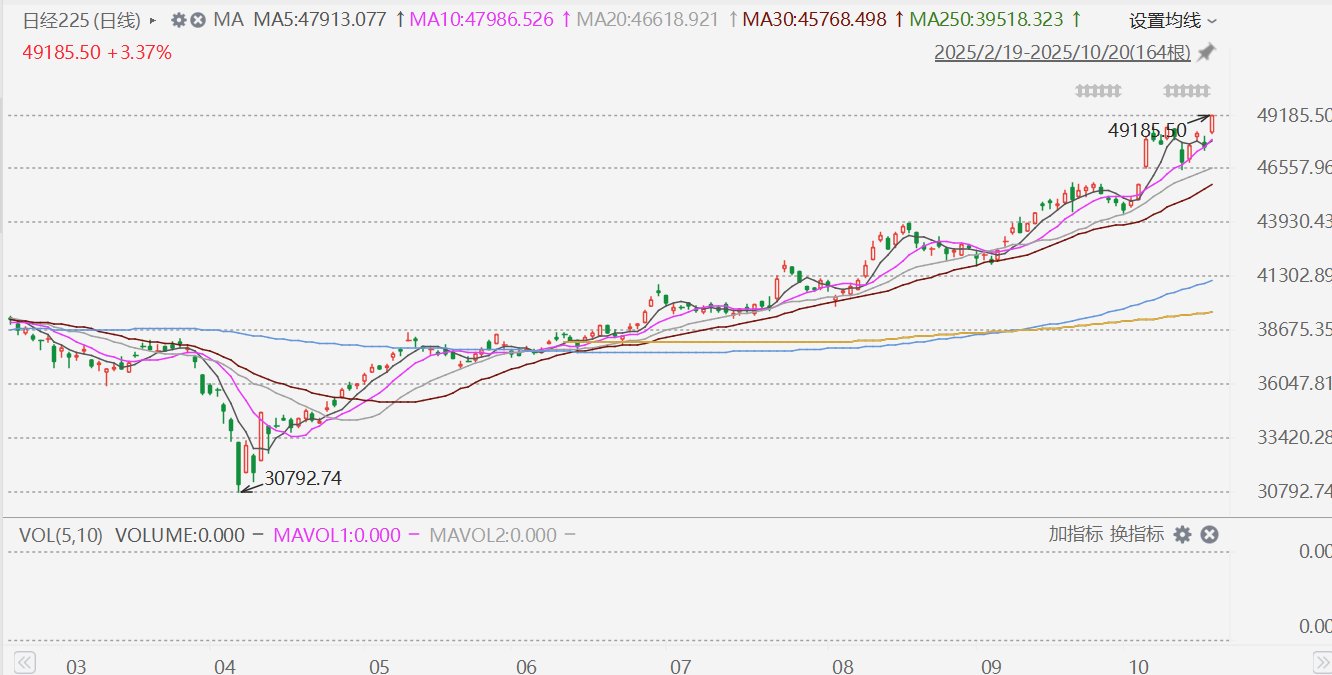This screenshot has height=675, width=1332.
Task: Select the MA indicator name label
Action: point(229,20)
